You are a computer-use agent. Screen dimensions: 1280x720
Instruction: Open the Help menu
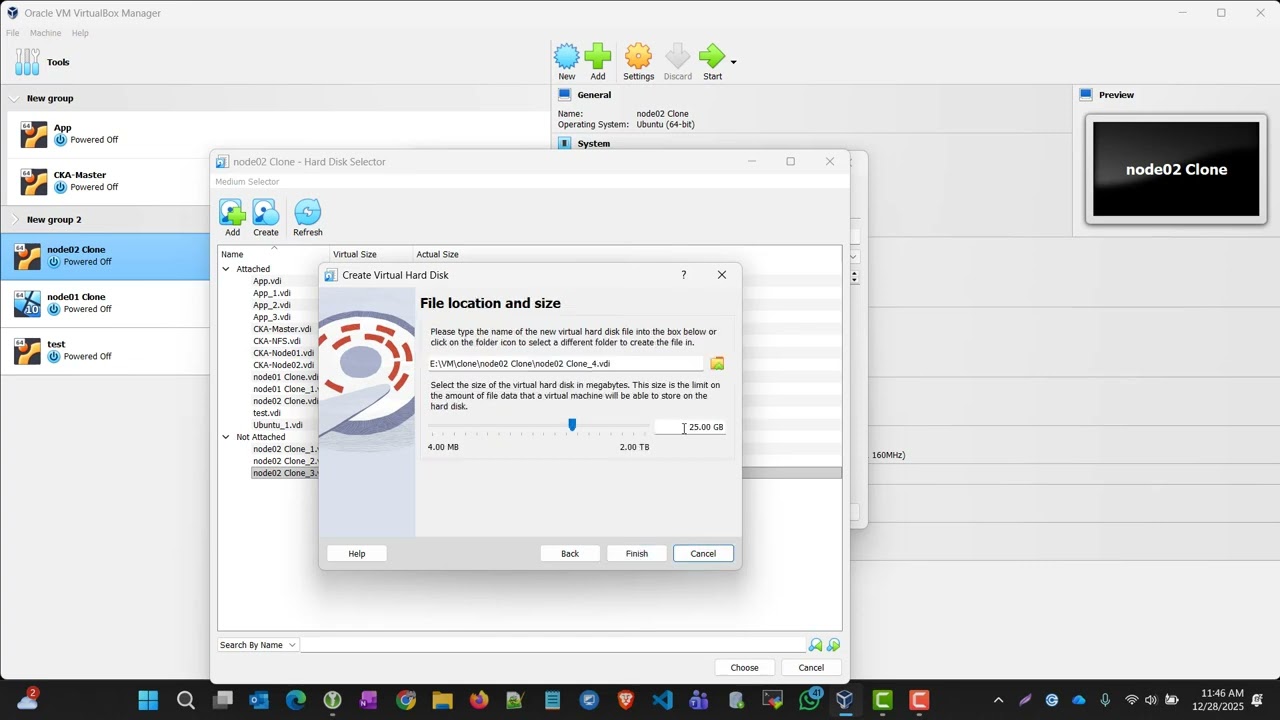coord(80,33)
